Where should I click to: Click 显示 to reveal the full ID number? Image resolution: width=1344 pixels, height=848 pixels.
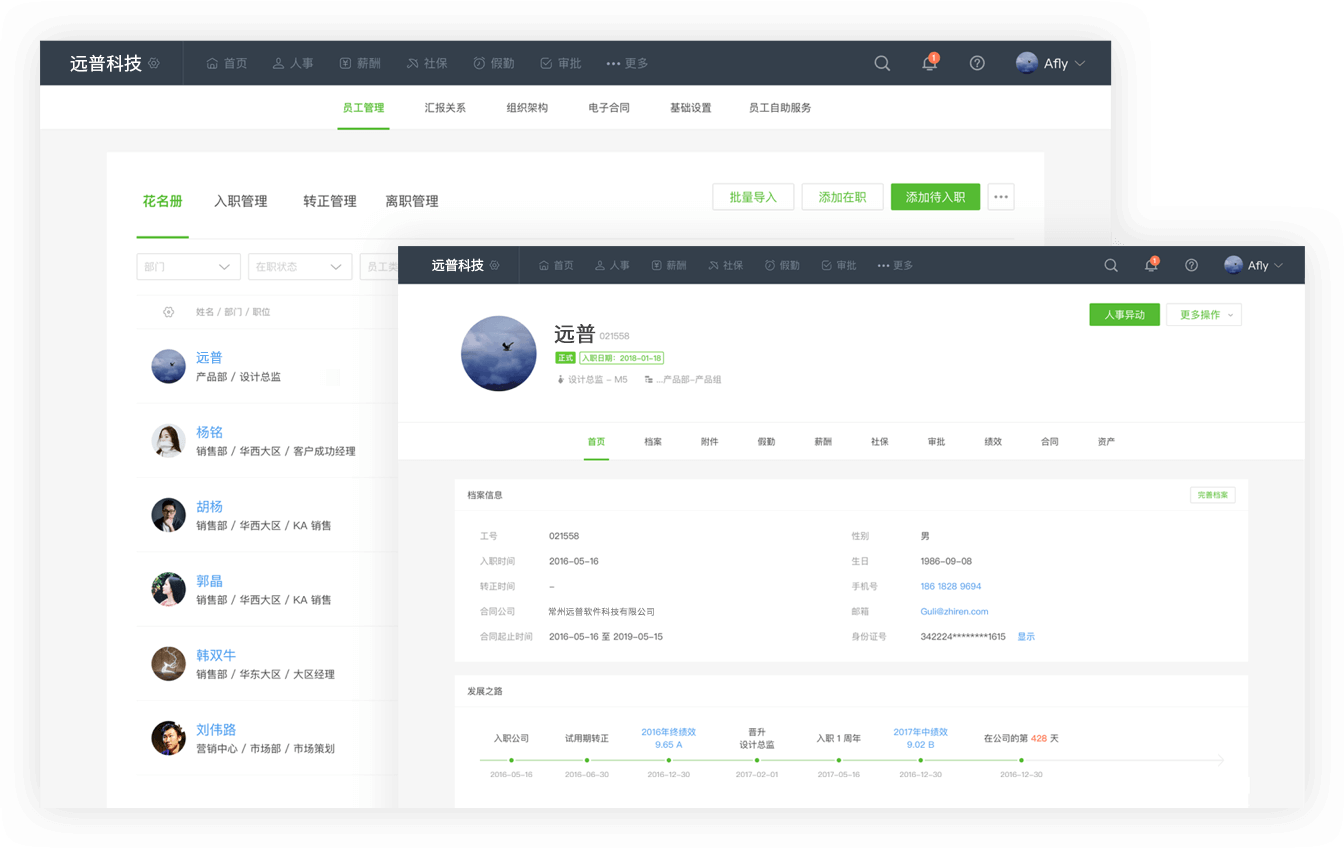coord(1026,636)
